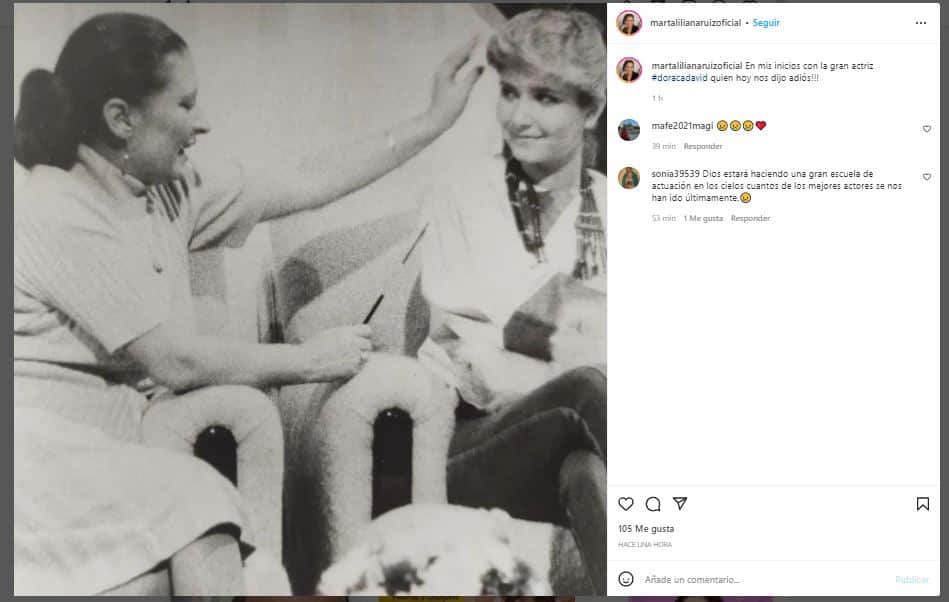Like sonia39539's comment
This screenshot has width=949, height=602.
point(926,177)
